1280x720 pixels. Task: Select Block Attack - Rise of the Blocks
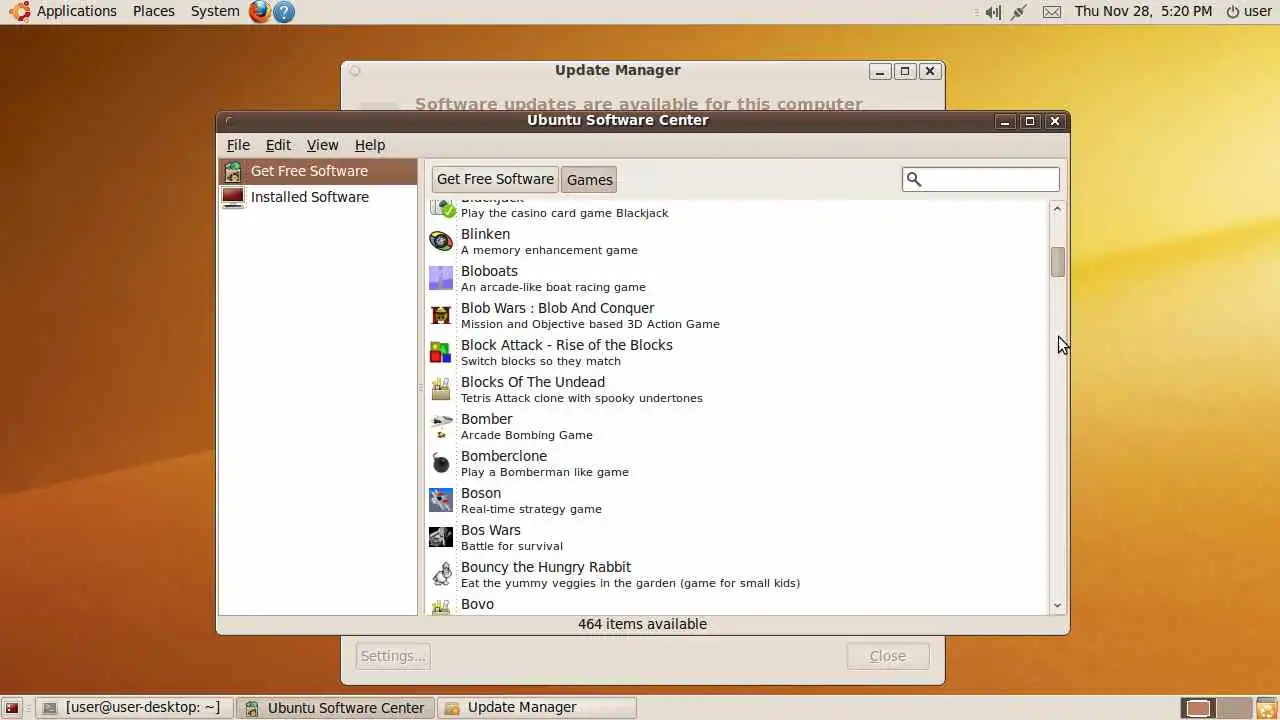pyautogui.click(x=737, y=352)
